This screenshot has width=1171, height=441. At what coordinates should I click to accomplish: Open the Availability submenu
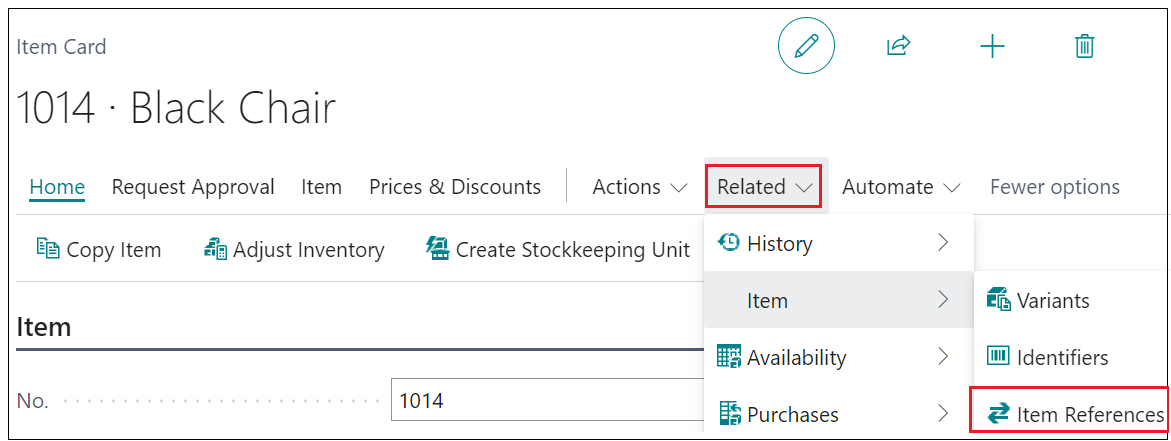coord(838,357)
